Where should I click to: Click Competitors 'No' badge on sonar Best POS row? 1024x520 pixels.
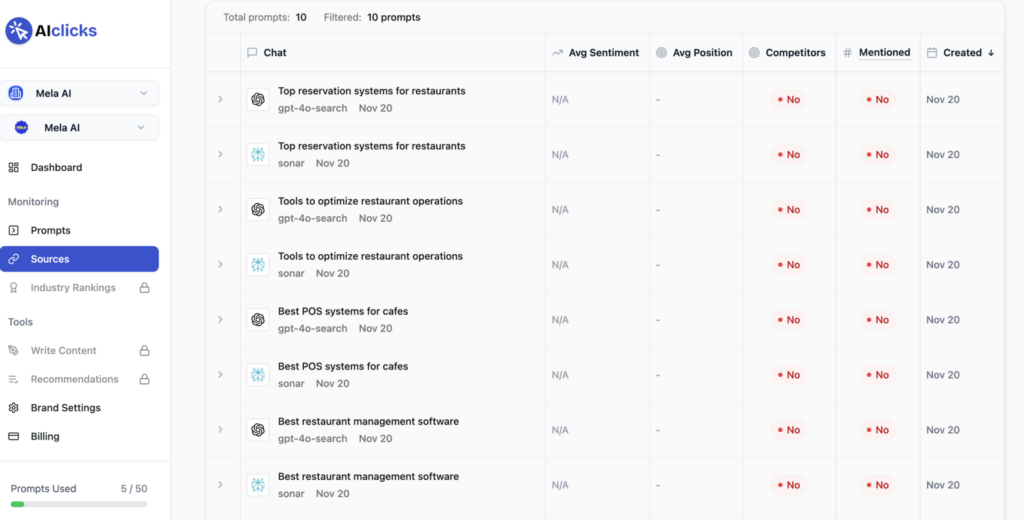coord(789,374)
